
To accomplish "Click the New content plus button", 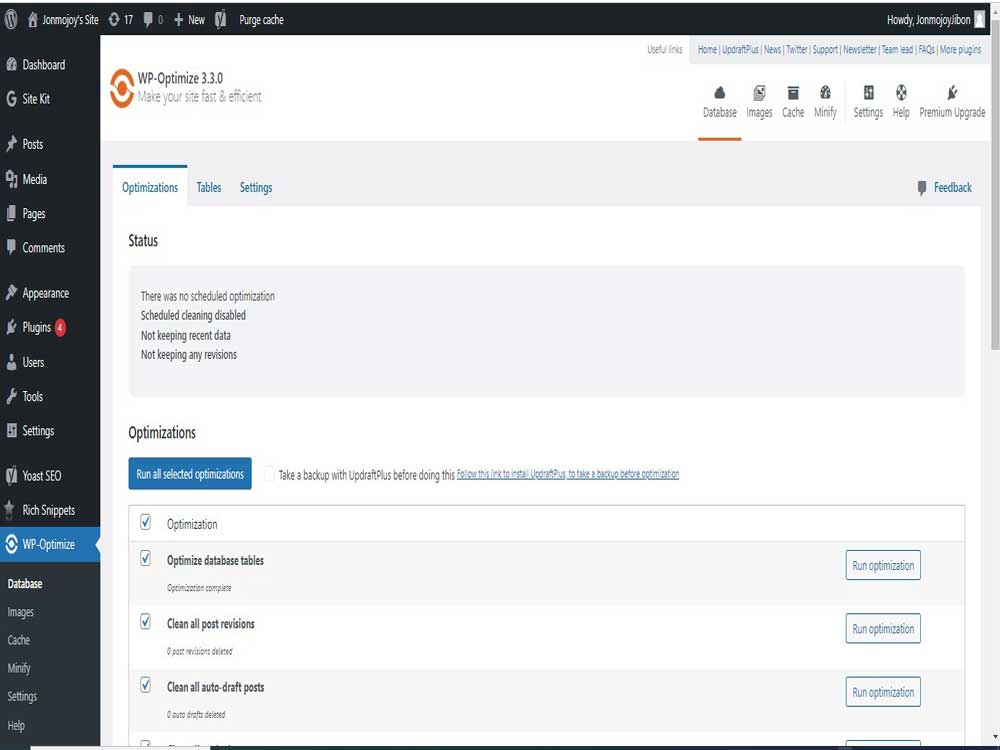I will [189, 20].
